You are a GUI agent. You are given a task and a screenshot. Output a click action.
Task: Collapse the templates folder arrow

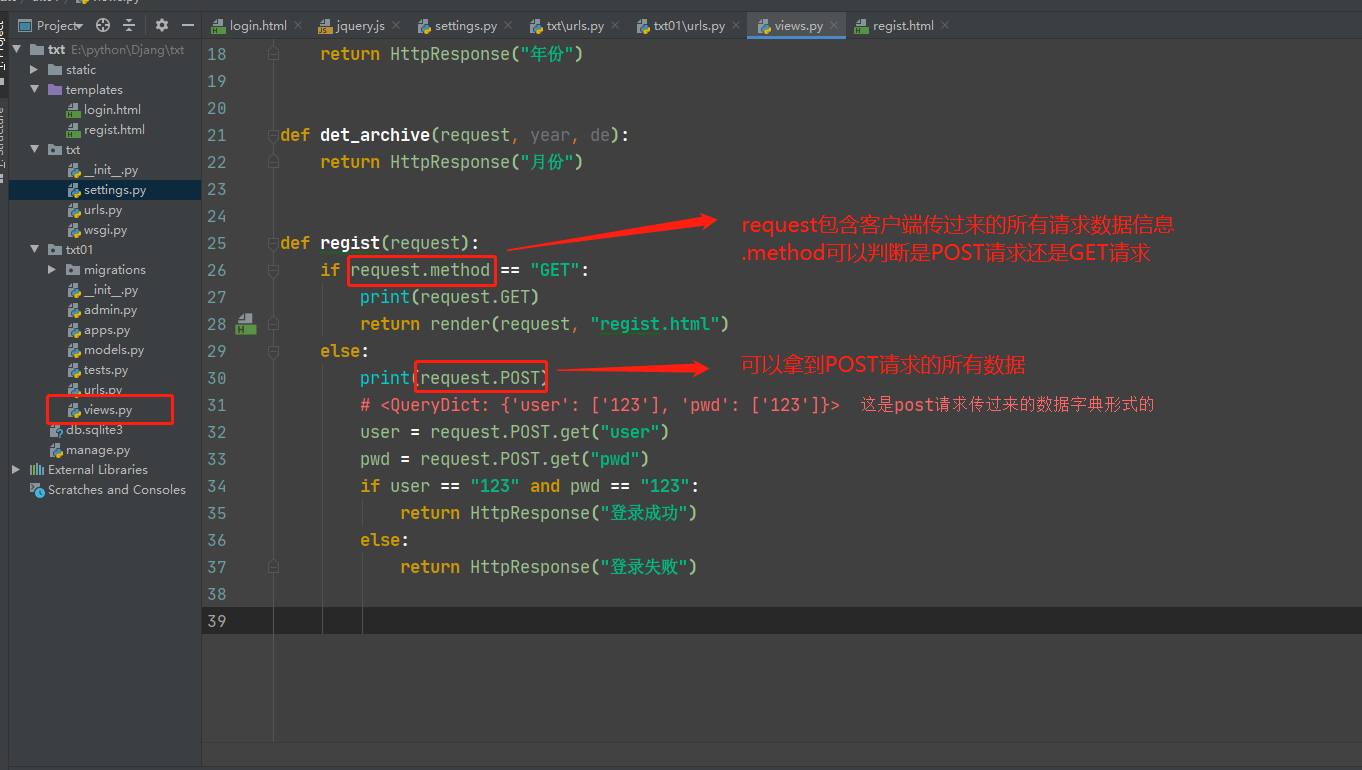pos(34,89)
